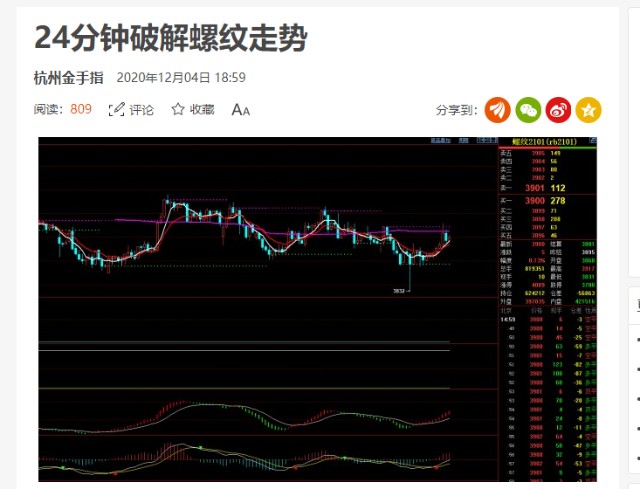
Task: Share via the yellow star icon
Action: click(x=589, y=110)
